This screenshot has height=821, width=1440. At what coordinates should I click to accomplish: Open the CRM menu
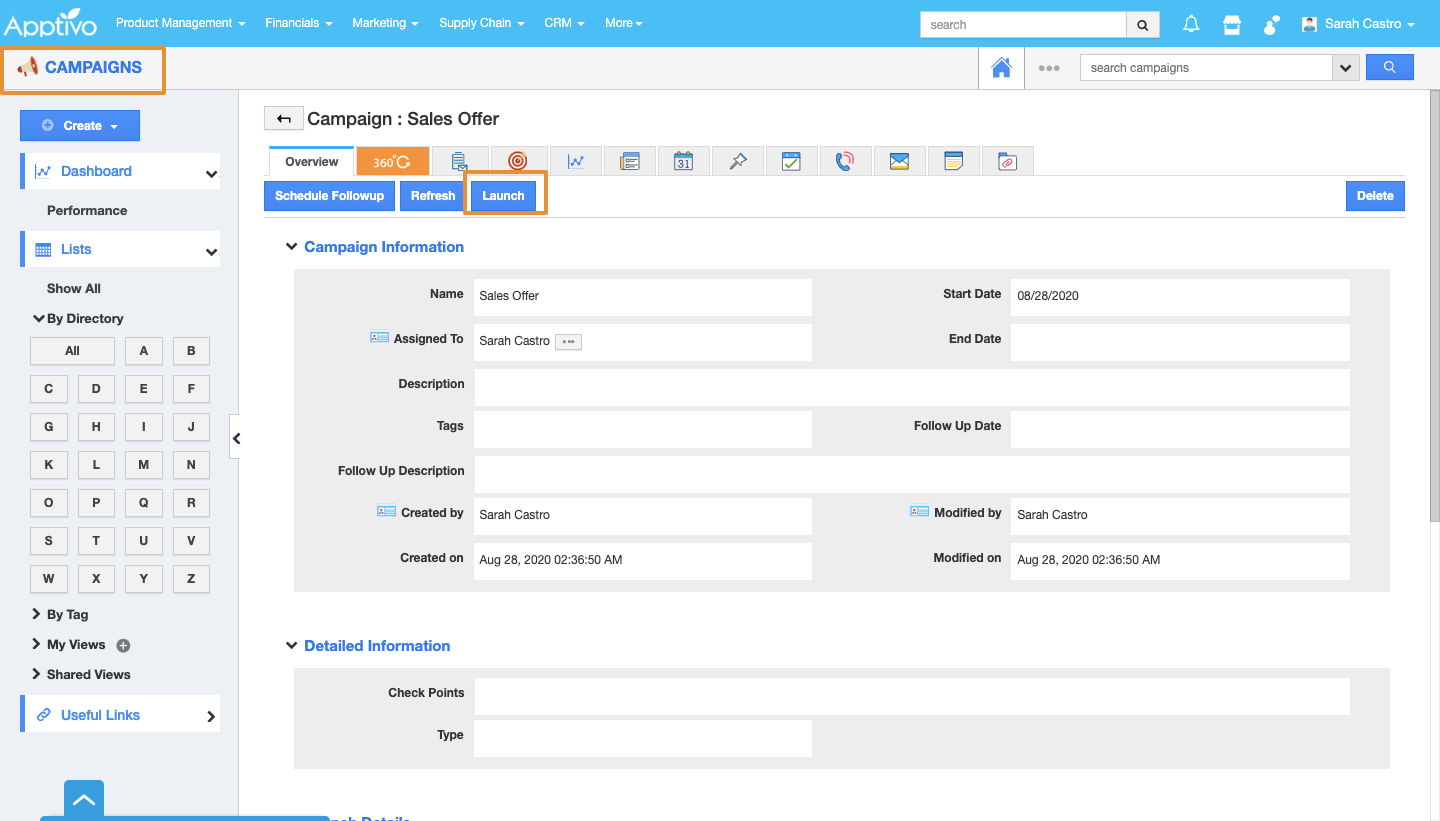coord(564,23)
